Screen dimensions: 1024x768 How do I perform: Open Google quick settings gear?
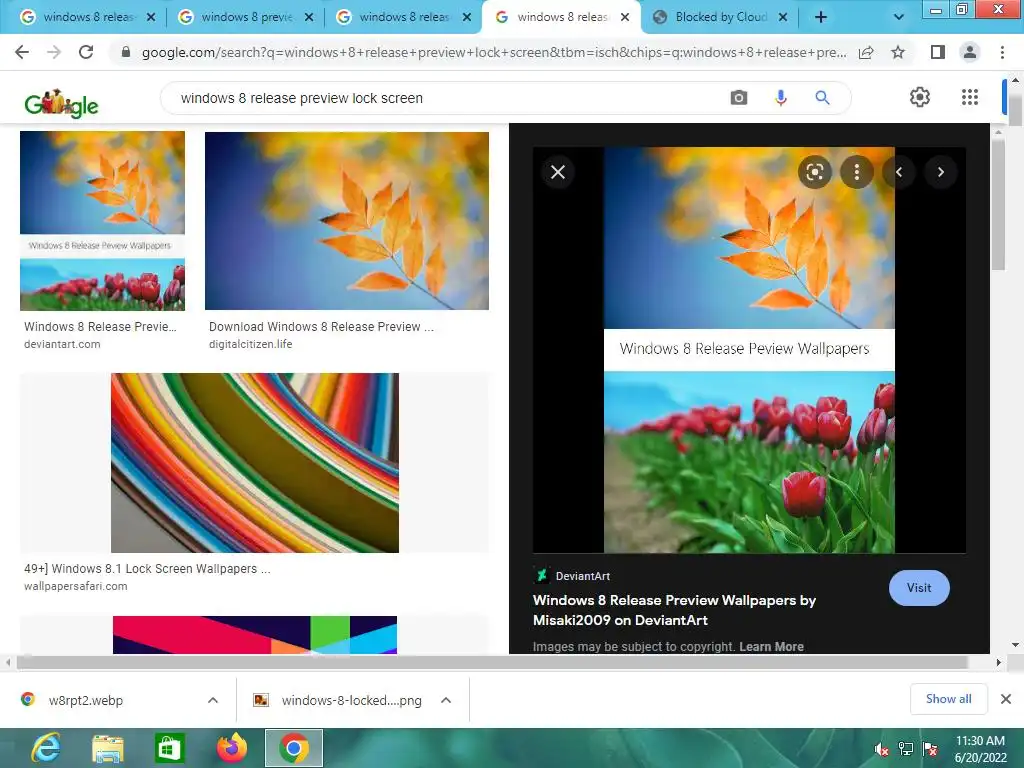click(x=920, y=97)
